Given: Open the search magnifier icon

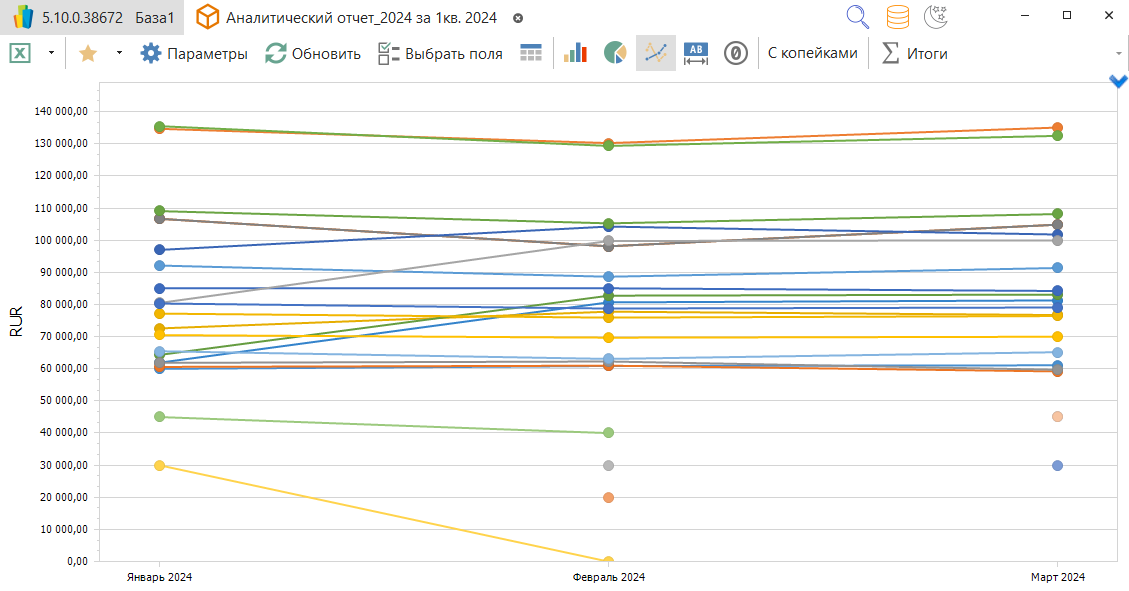Looking at the screenshot, I should tap(858, 17).
